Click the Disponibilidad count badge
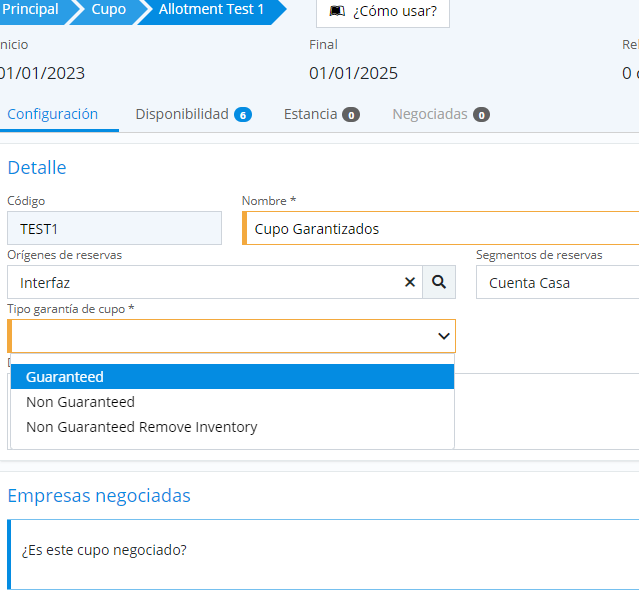The width and height of the screenshot is (639, 594). pyautogui.click(x=242, y=115)
